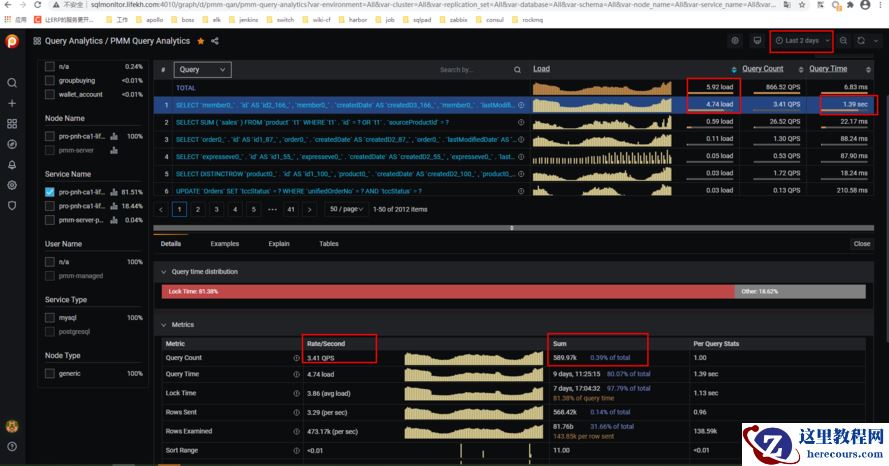Check the mysql service type checkbox
This screenshot has height=466, width=889.
click(x=50, y=318)
